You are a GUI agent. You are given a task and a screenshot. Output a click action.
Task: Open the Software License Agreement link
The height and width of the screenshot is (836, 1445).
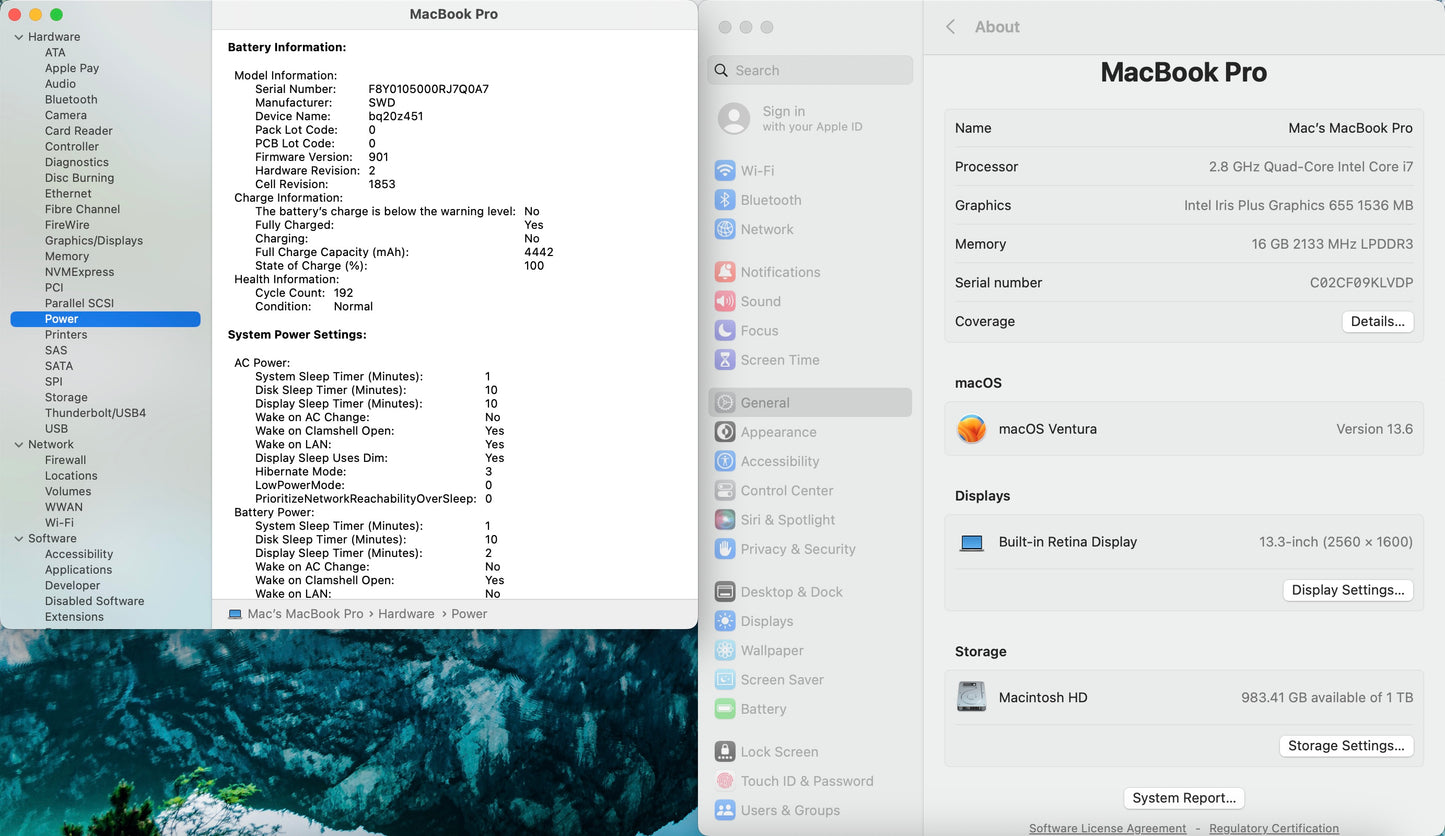coord(1107,828)
